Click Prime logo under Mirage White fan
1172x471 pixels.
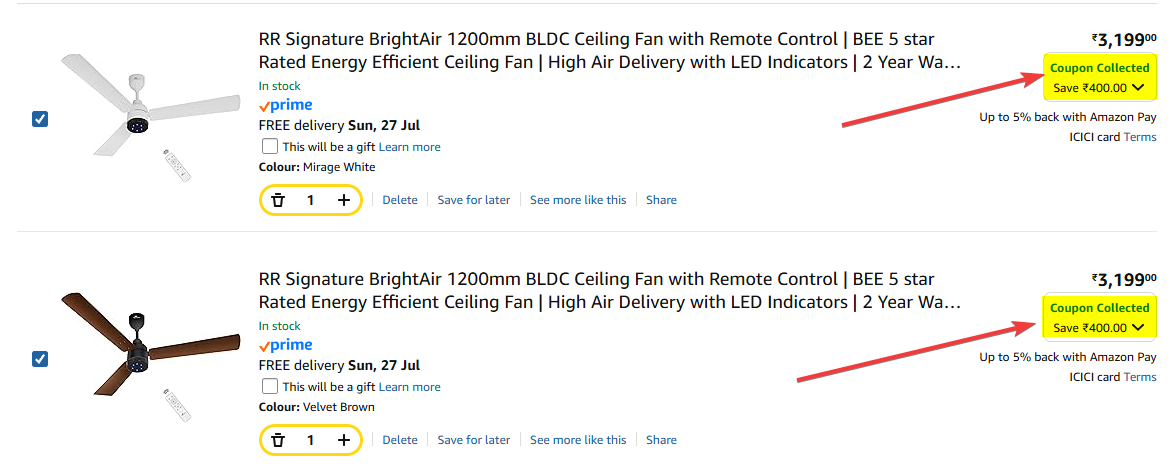pyautogui.click(x=286, y=105)
